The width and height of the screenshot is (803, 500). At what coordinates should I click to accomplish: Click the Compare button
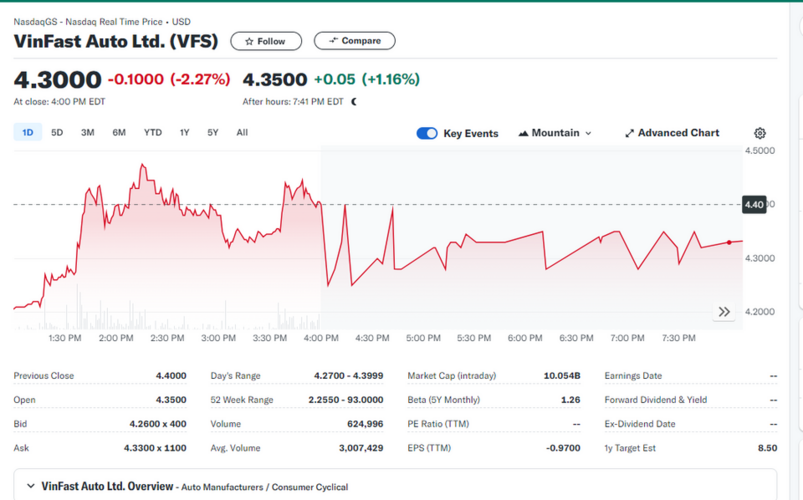354,40
